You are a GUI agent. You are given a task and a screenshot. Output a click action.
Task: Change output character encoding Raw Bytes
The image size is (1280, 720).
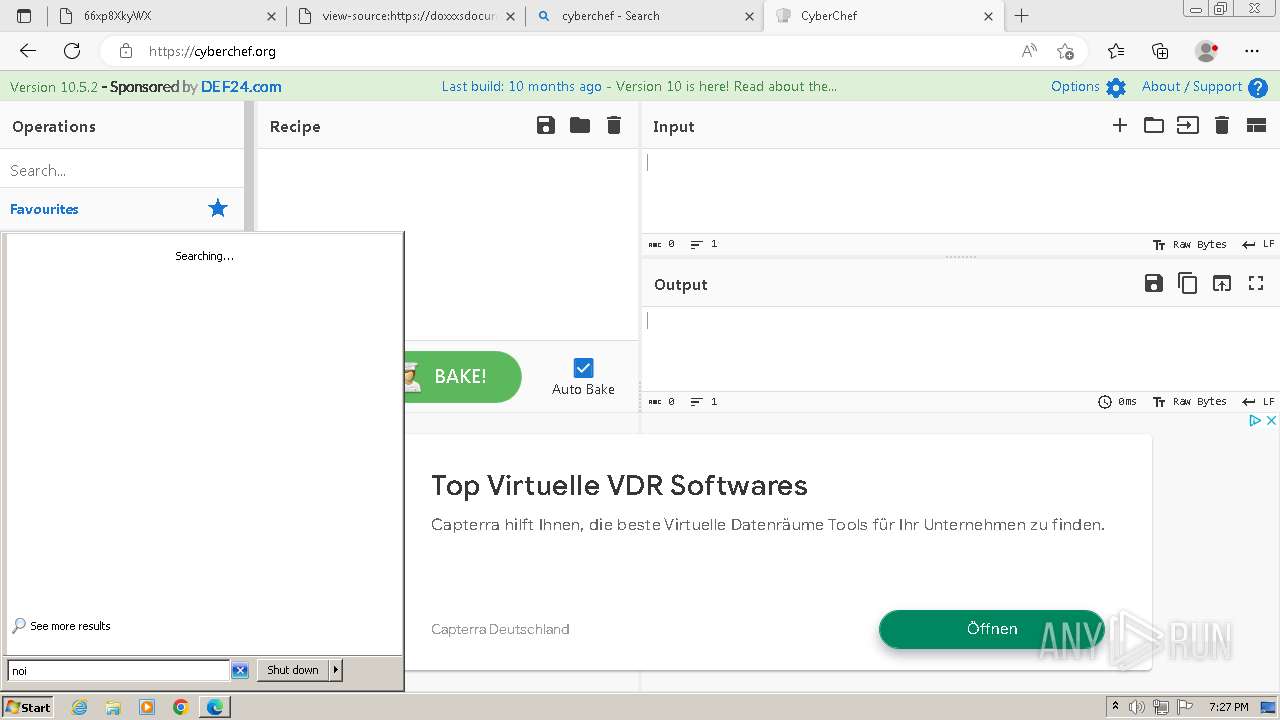pos(1189,401)
